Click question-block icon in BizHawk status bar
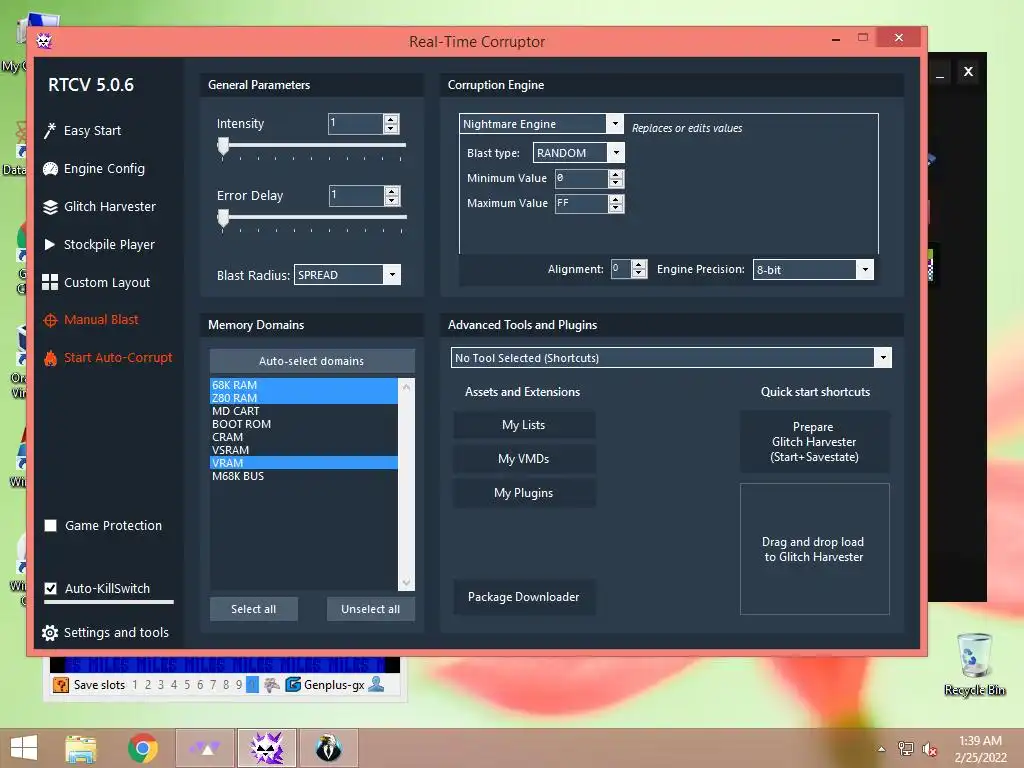This screenshot has width=1024, height=768. 61,684
